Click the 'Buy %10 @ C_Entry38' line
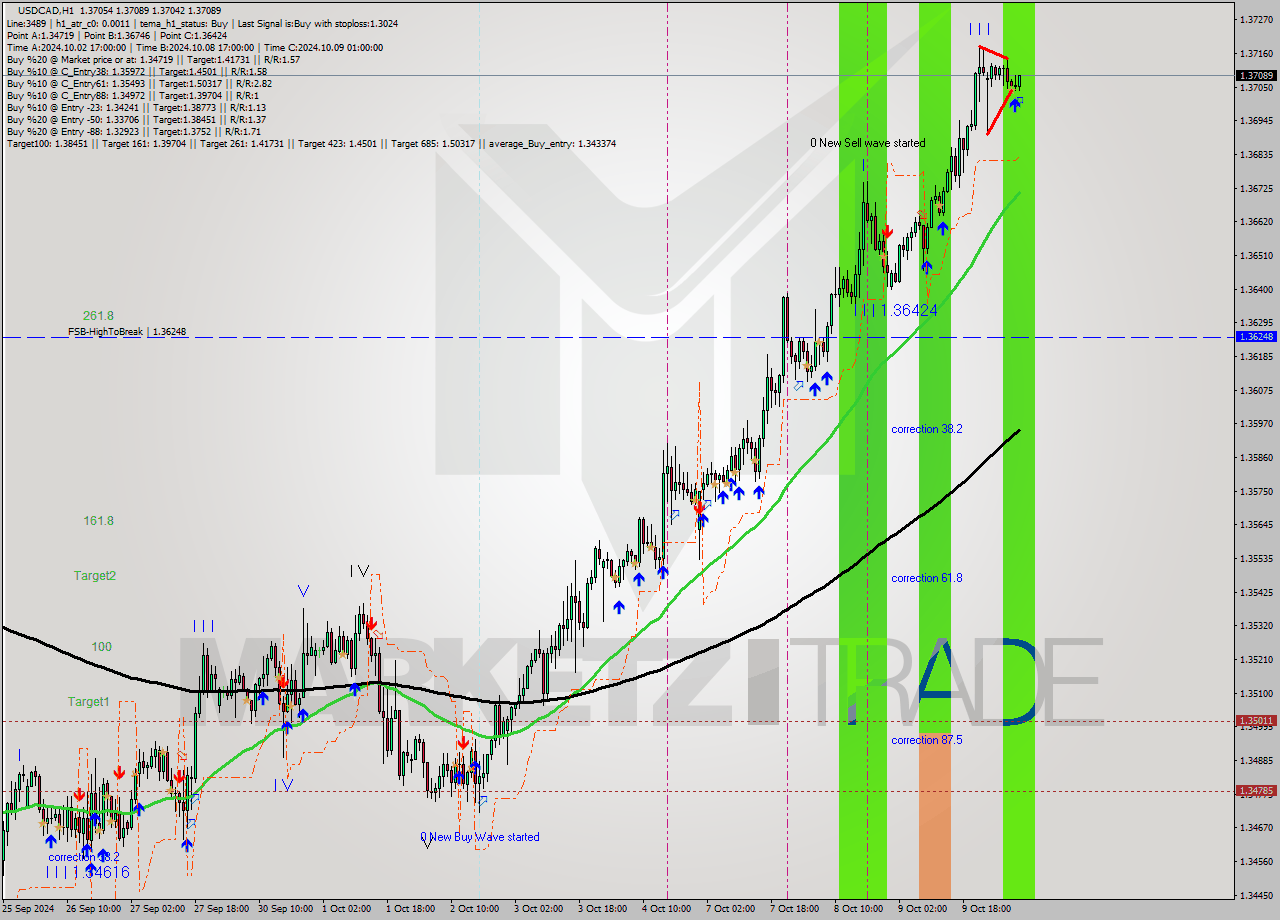This screenshot has height=920, width=1280. pyautogui.click(x=136, y=71)
